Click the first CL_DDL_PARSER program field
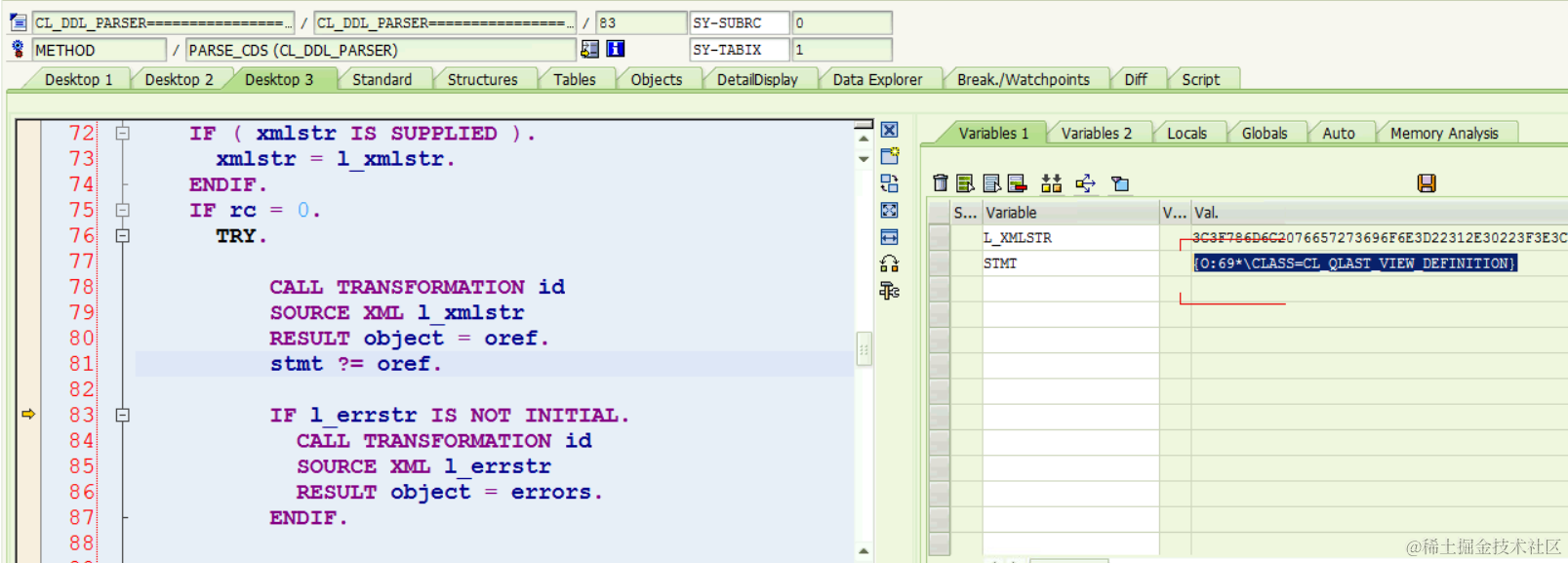Image resolution: width=1568 pixels, height=563 pixels. 162,22
